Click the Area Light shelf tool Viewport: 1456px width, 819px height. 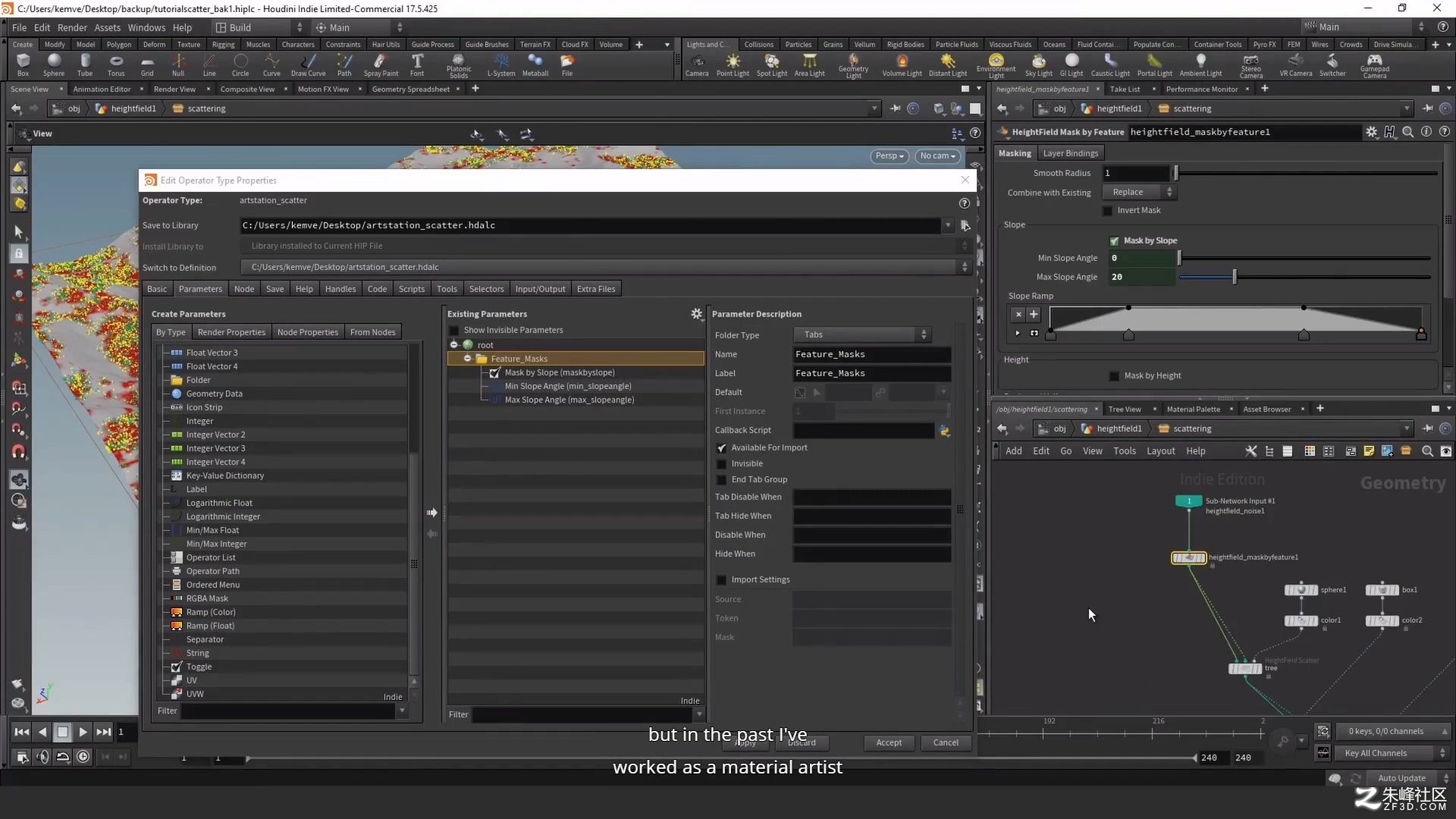[x=809, y=64]
